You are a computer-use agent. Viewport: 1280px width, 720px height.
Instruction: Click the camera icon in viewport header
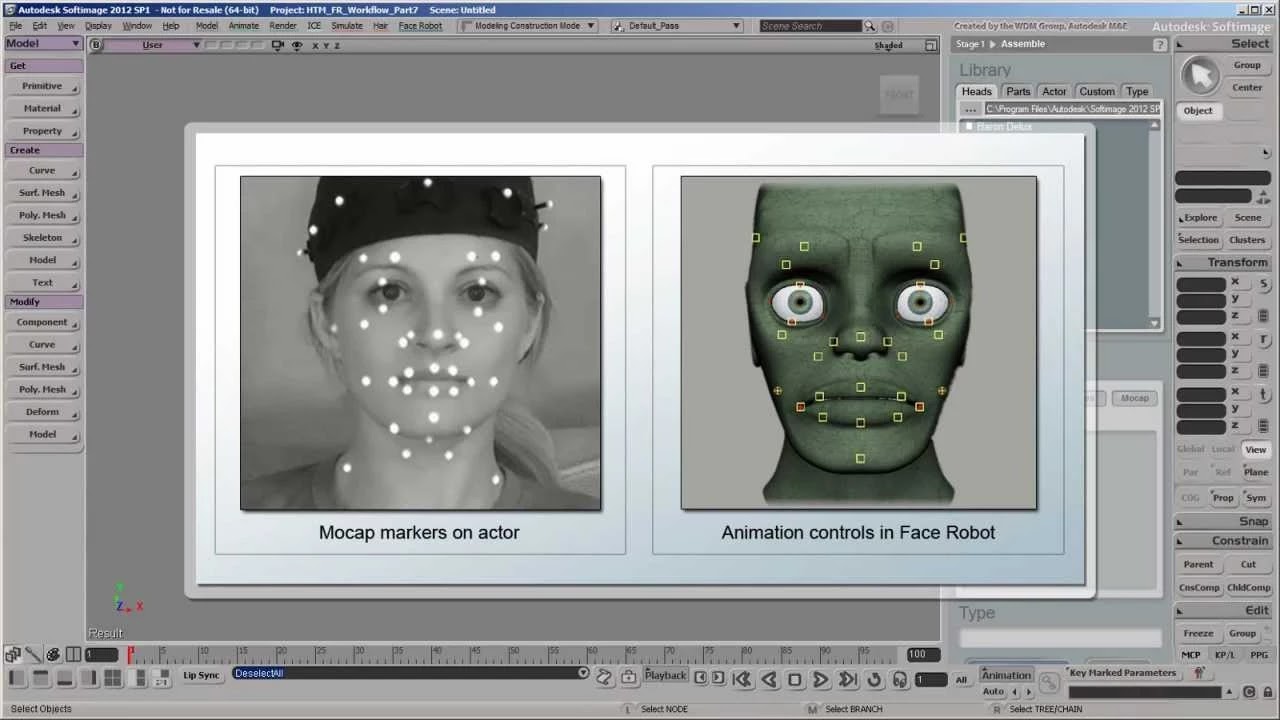pos(278,45)
